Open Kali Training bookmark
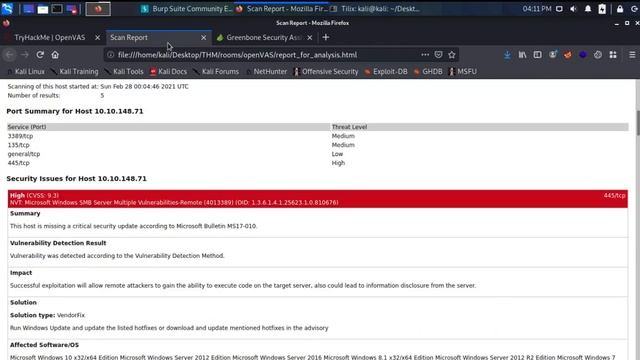Viewport: 640px width, 360px height. [74, 71]
